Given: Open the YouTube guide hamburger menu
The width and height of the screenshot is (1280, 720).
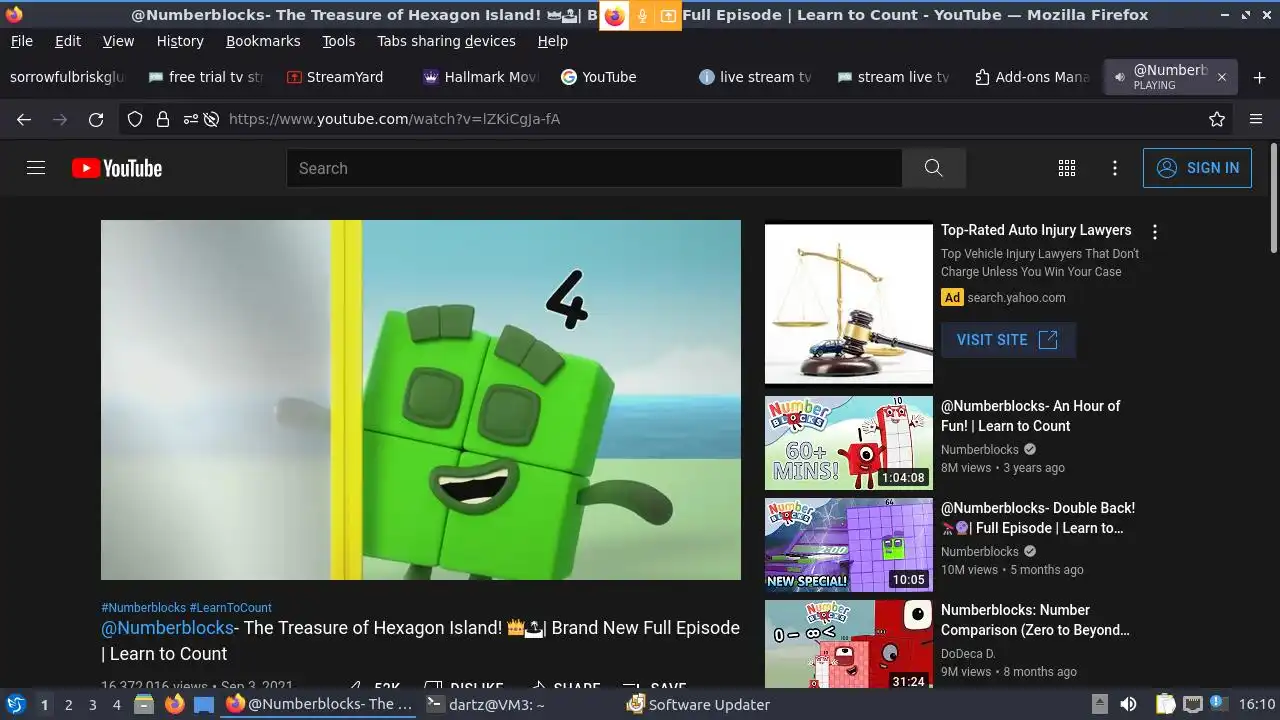Looking at the screenshot, I should (36, 168).
